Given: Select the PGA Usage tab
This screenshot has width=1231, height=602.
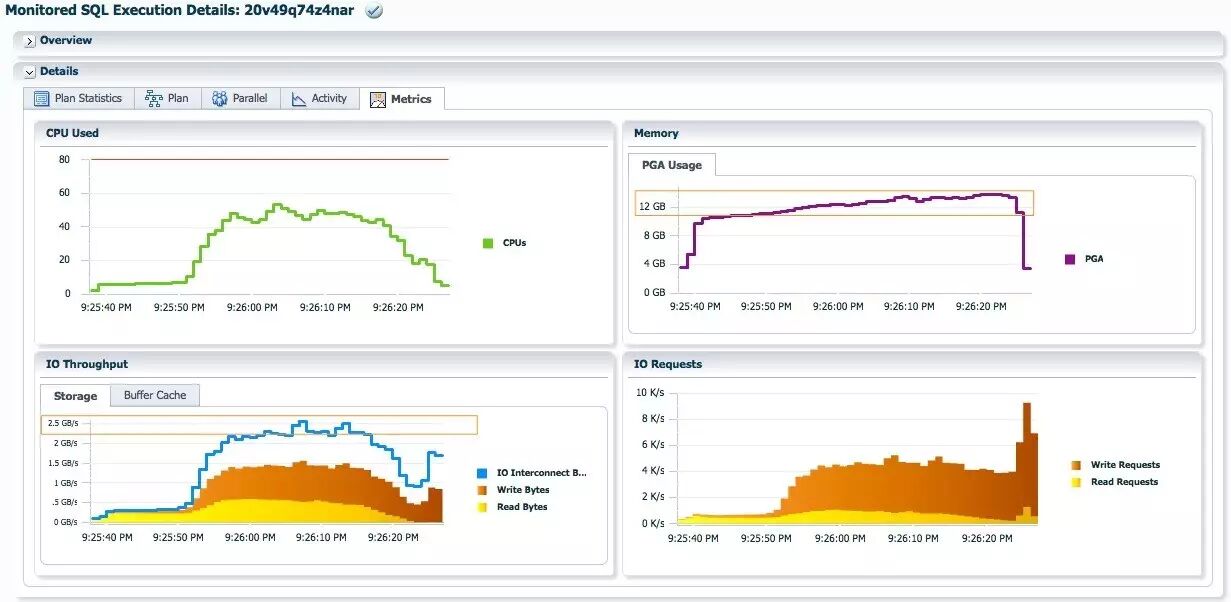Looking at the screenshot, I should tap(672, 165).
